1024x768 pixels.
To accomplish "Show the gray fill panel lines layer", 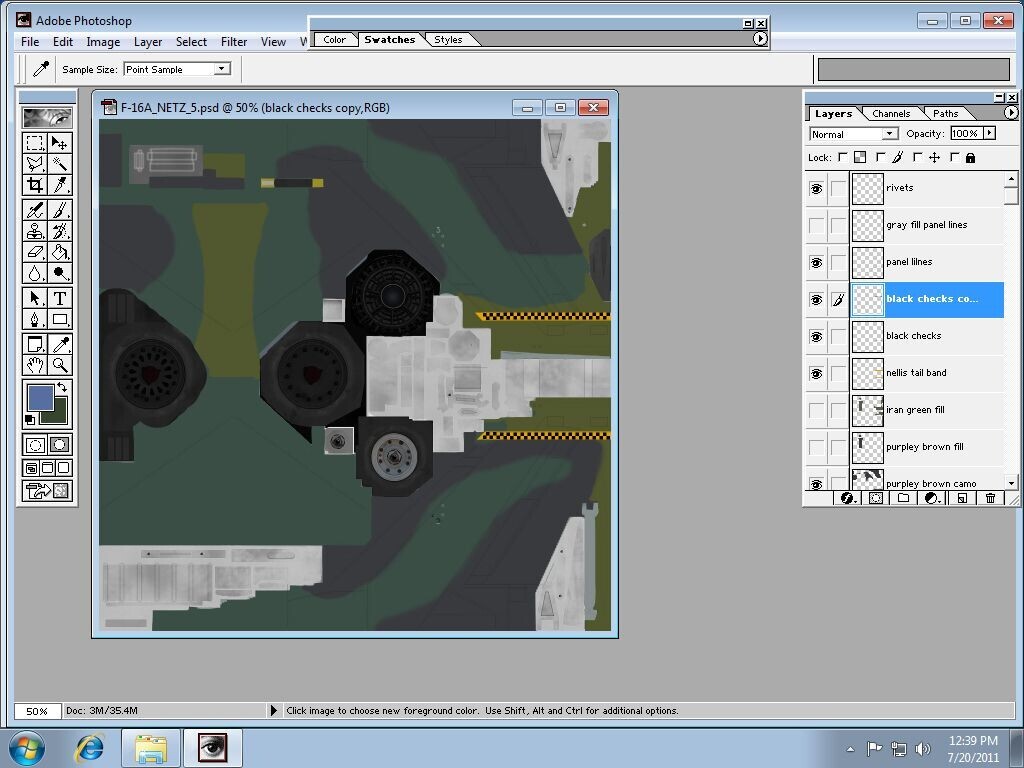I will 816,225.
